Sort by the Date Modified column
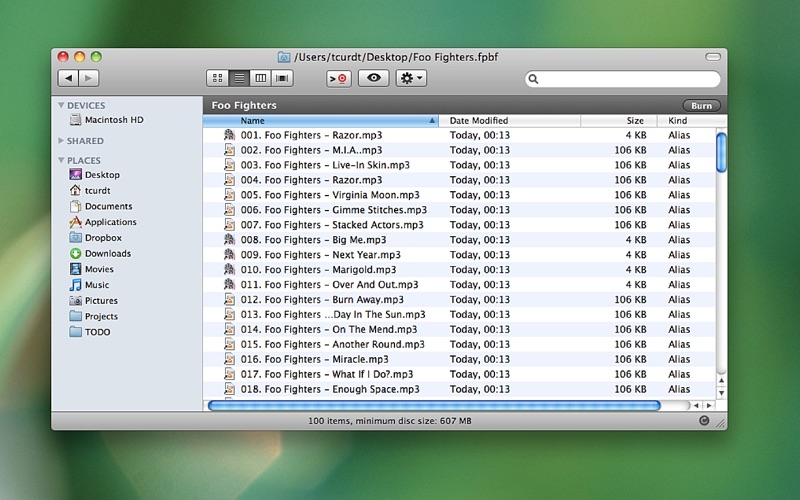Viewport: 800px width, 500px height. [x=509, y=121]
